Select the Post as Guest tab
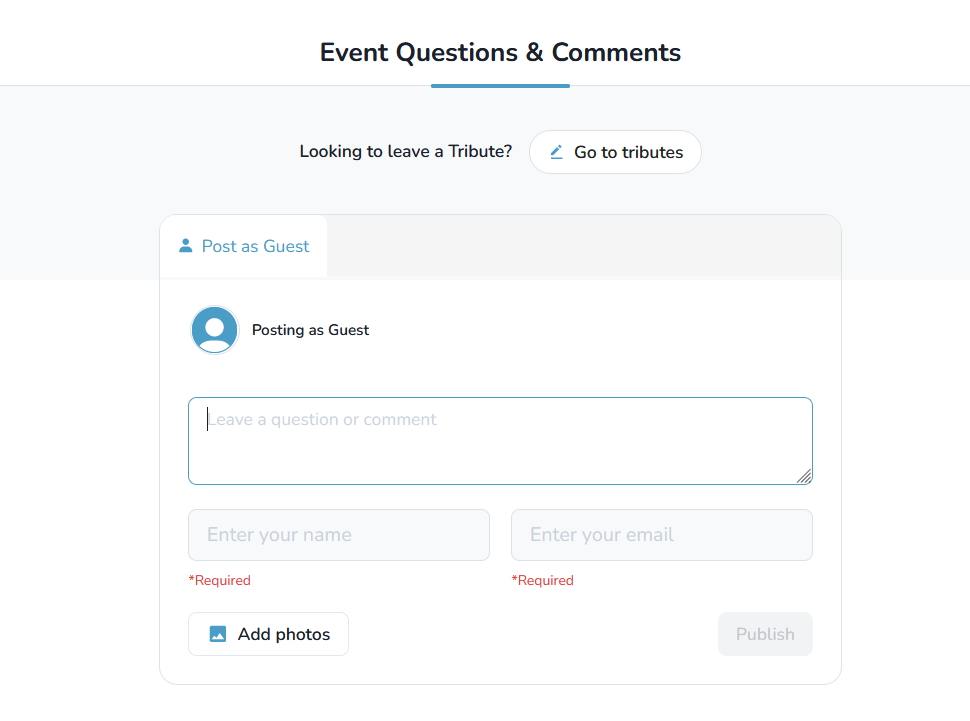Viewport: 970px width, 721px height. [244, 246]
